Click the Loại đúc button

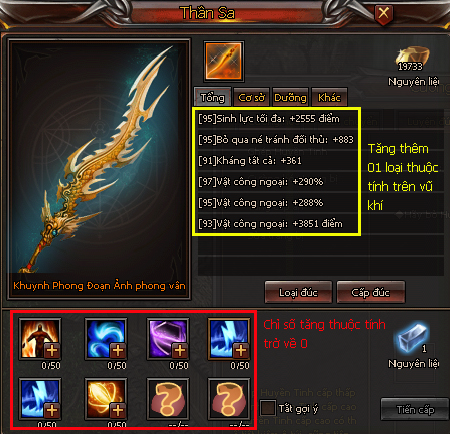click(x=298, y=292)
